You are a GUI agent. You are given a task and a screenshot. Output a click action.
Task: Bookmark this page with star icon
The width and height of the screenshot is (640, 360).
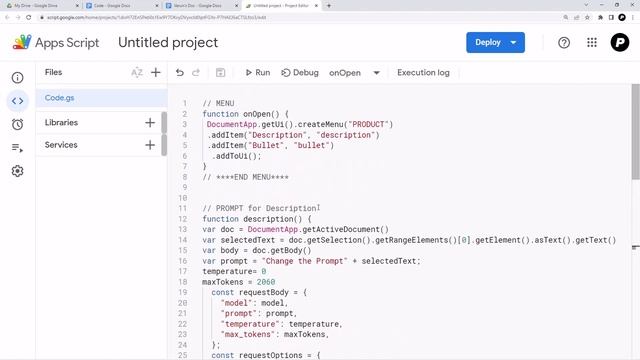[587, 18]
